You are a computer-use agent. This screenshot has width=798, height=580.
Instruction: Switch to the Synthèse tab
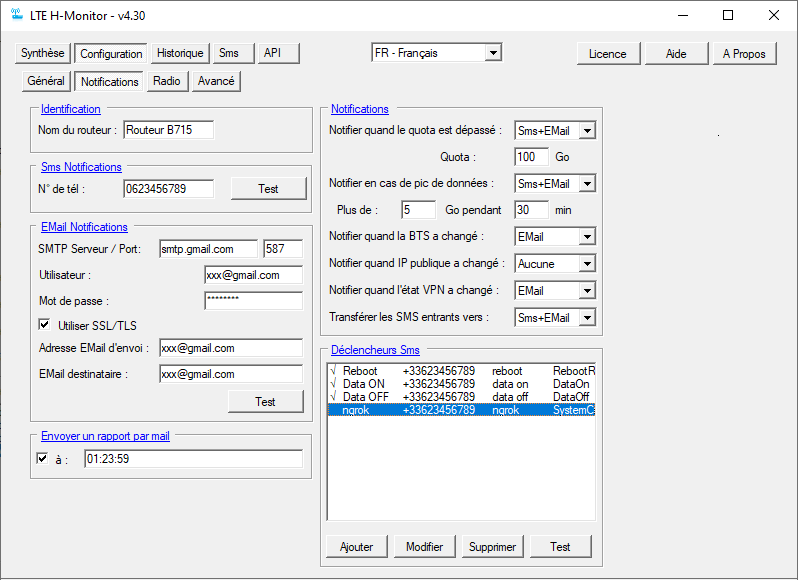point(43,54)
